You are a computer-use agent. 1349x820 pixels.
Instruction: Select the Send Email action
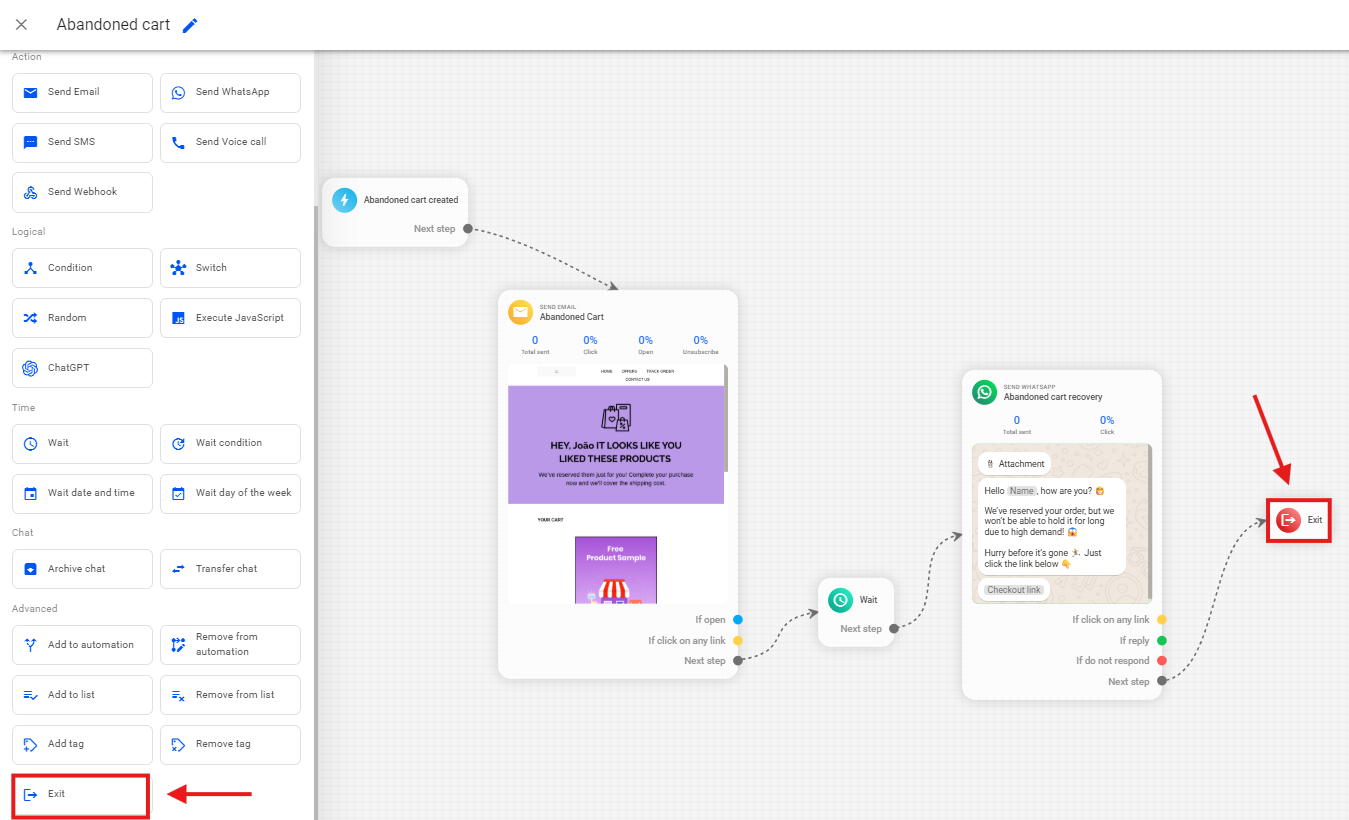click(x=82, y=92)
